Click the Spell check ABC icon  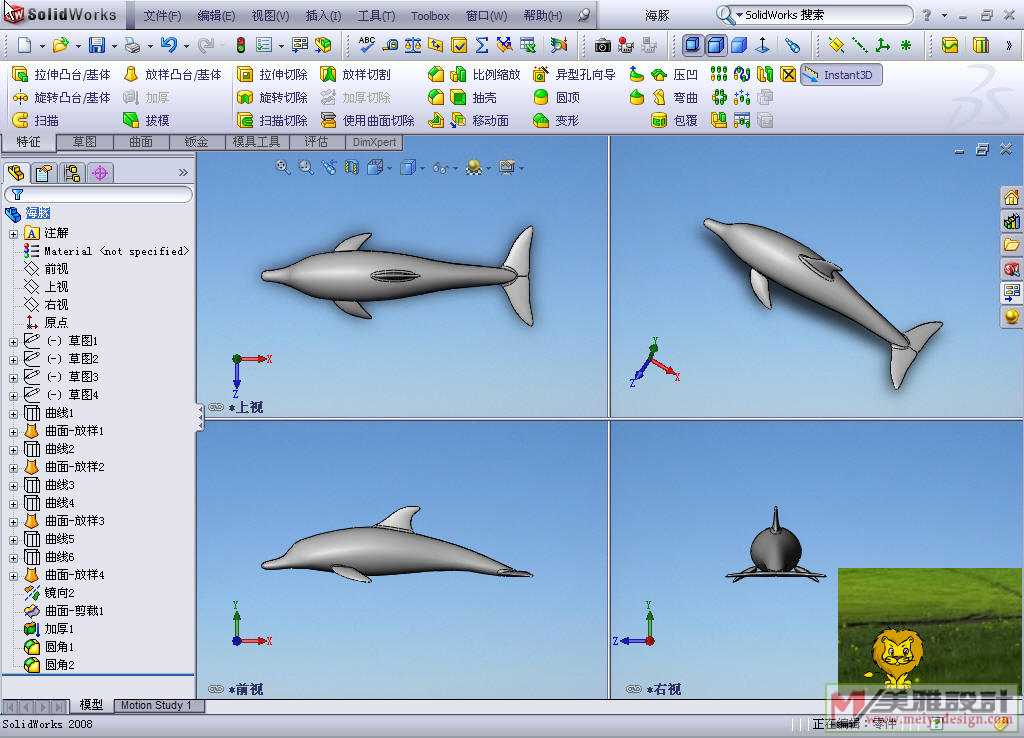coord(367,44)
